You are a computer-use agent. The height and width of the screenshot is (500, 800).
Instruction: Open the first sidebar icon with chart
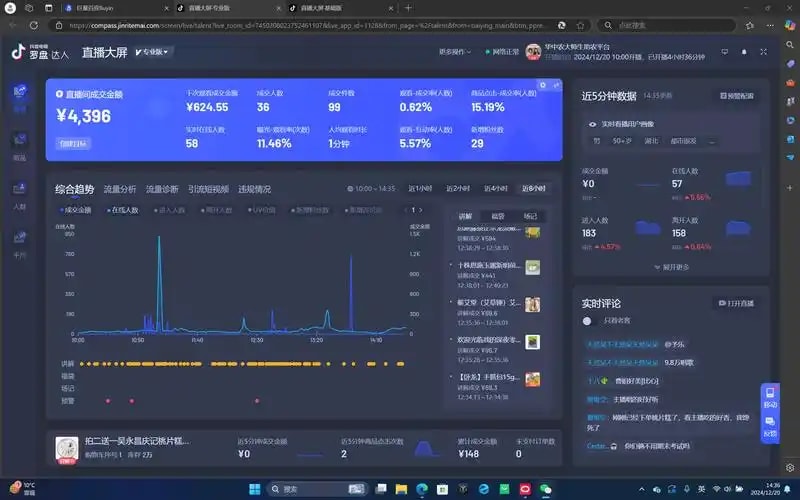tap(20, 91)
